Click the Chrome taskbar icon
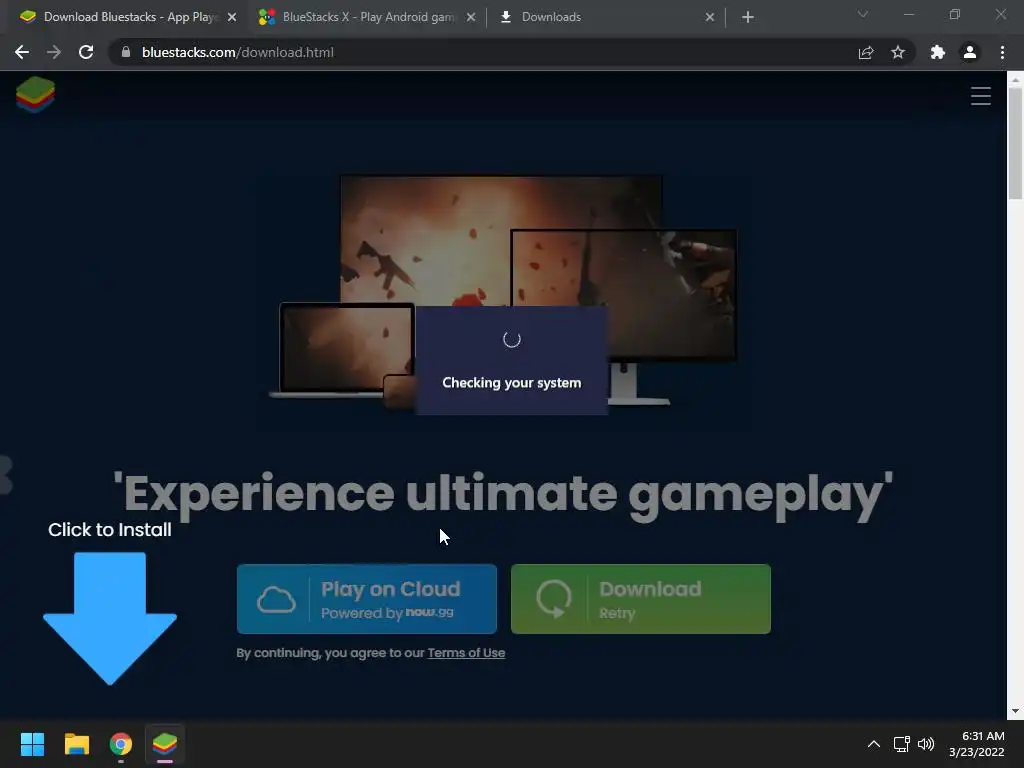 click(x=121, y=744)
